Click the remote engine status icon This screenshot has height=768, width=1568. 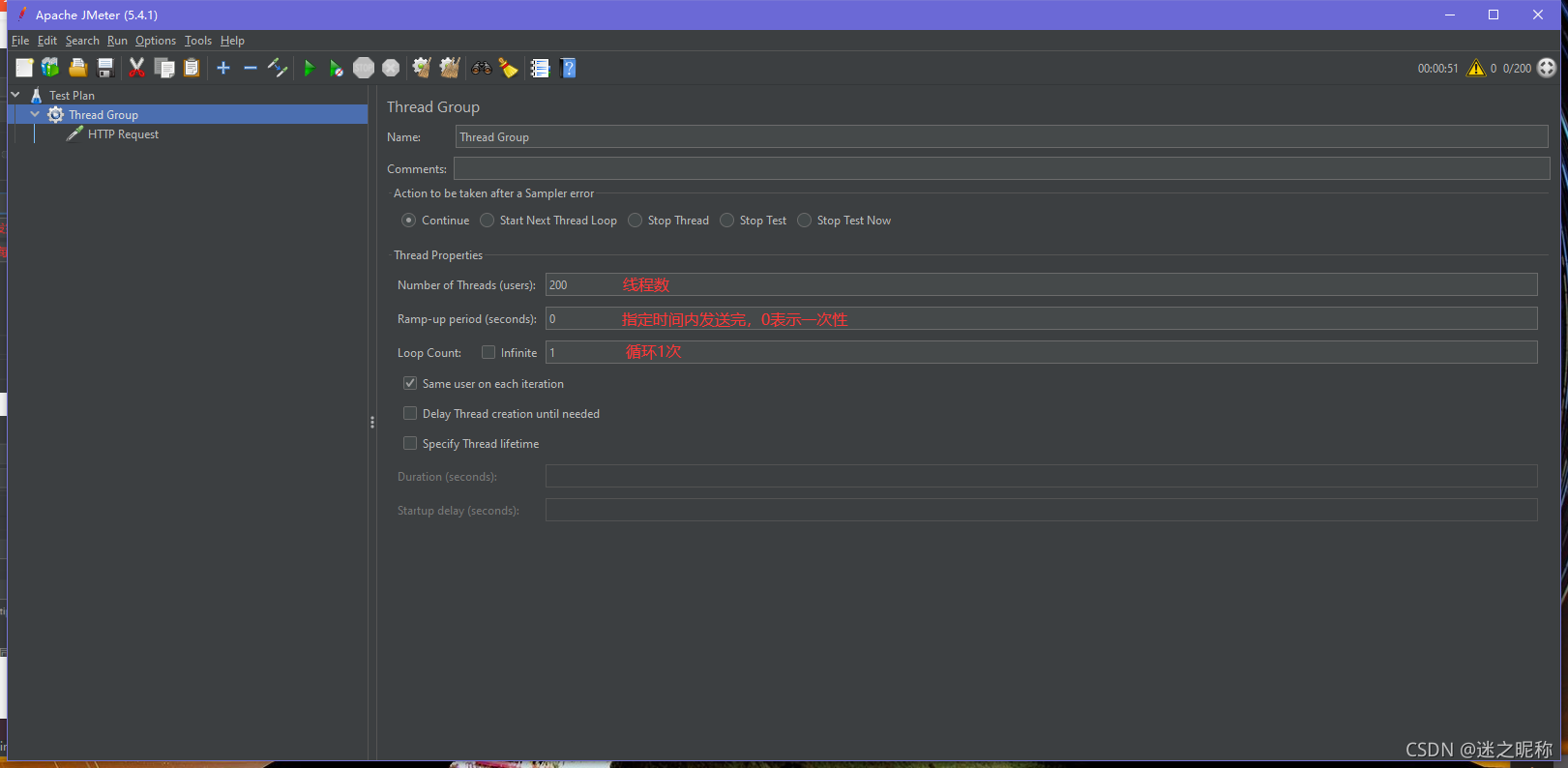click(x=1547, y=68)
